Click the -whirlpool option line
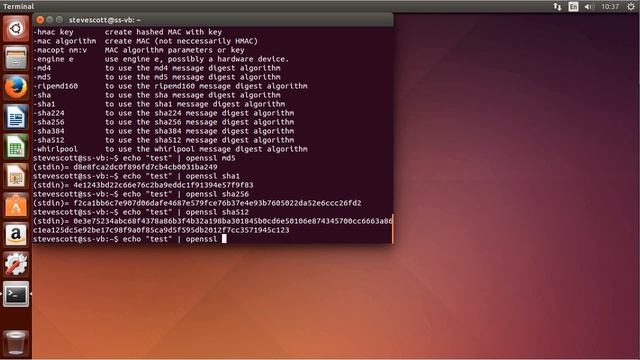640x360 pixels. [170, 149]
